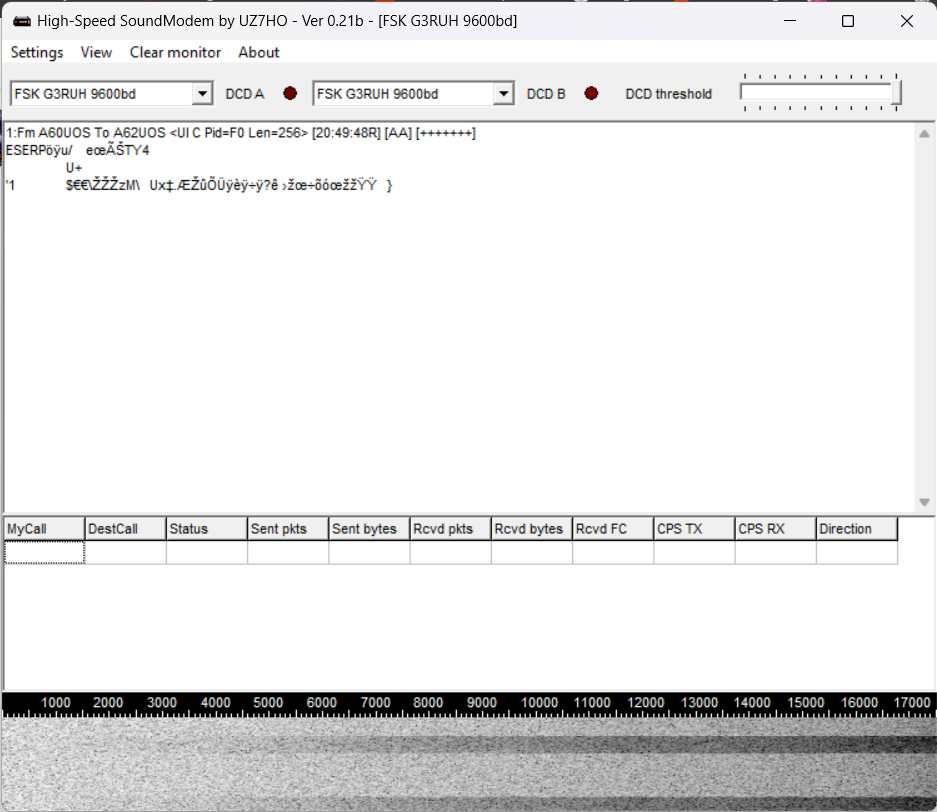Click 'FSK G3RUH 9600bd' text in channel A combo
Viewport: 937px width, 812px height.
coord(75,94)
